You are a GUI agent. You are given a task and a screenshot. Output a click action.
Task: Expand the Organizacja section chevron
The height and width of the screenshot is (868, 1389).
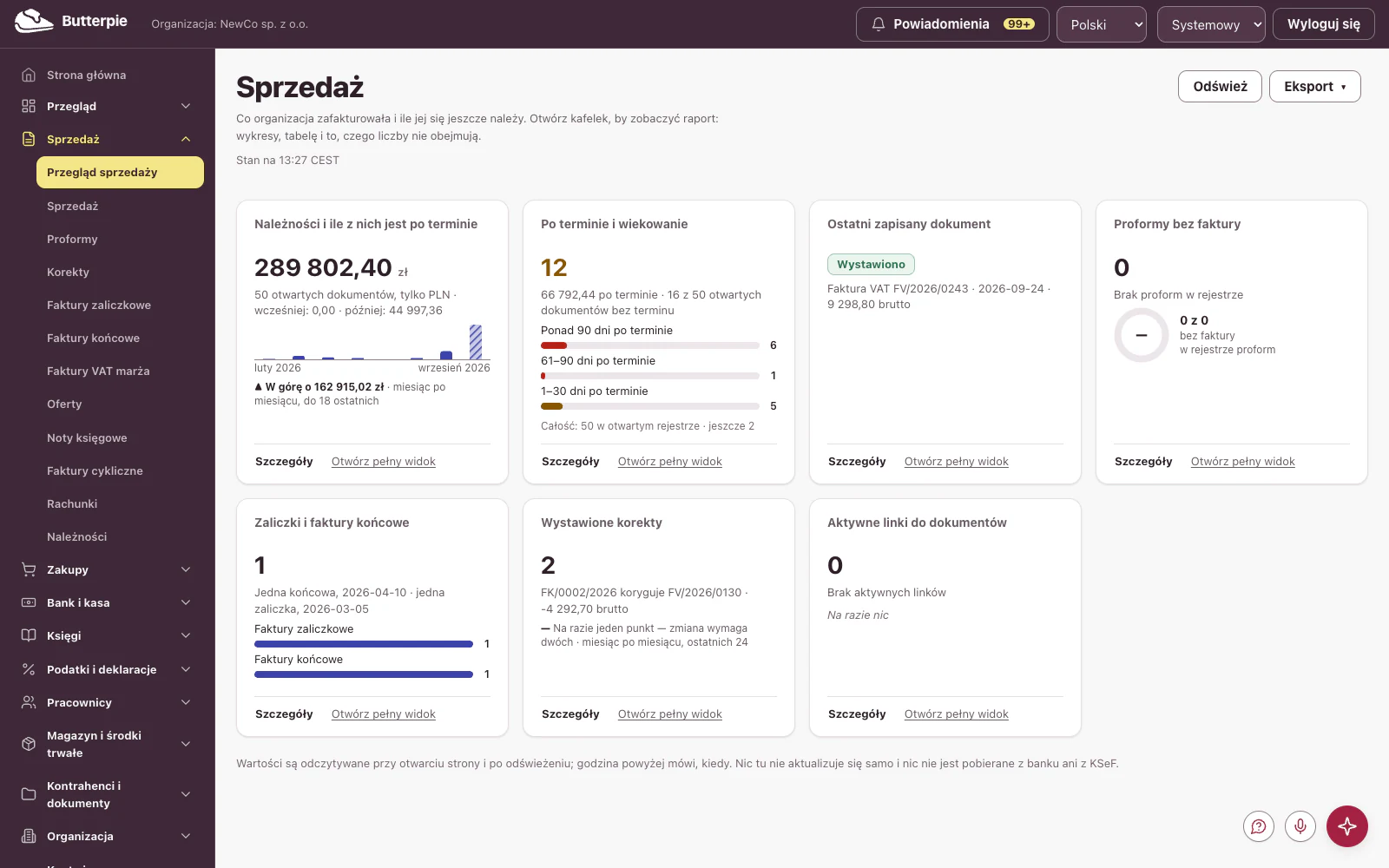coord(186,836)
